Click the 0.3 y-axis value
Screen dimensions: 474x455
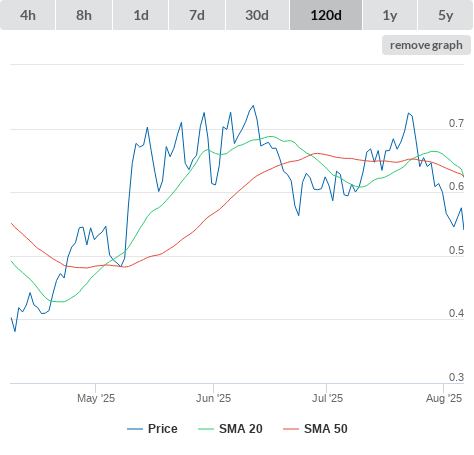tap(456, 377)
